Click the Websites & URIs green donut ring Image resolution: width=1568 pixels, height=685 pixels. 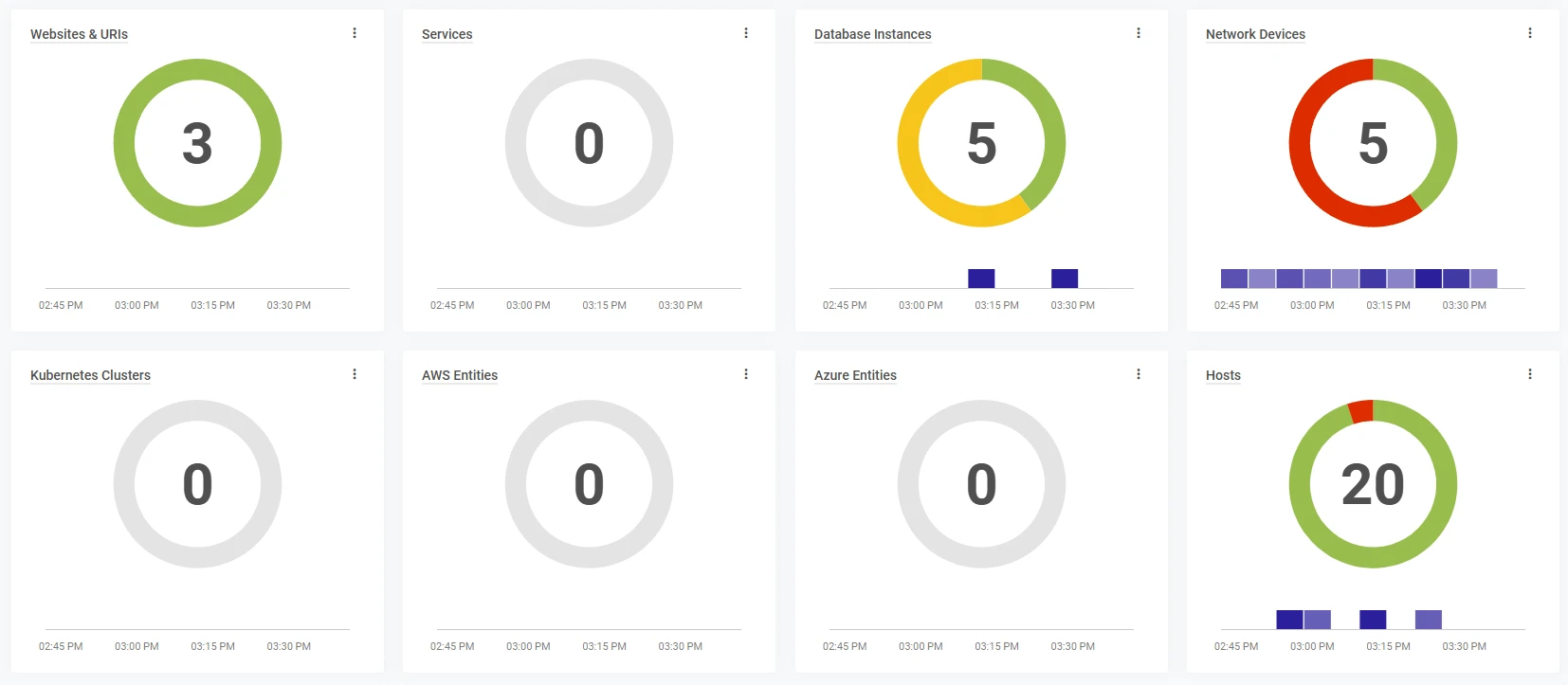pyautogui.click(x=124, y=143)
